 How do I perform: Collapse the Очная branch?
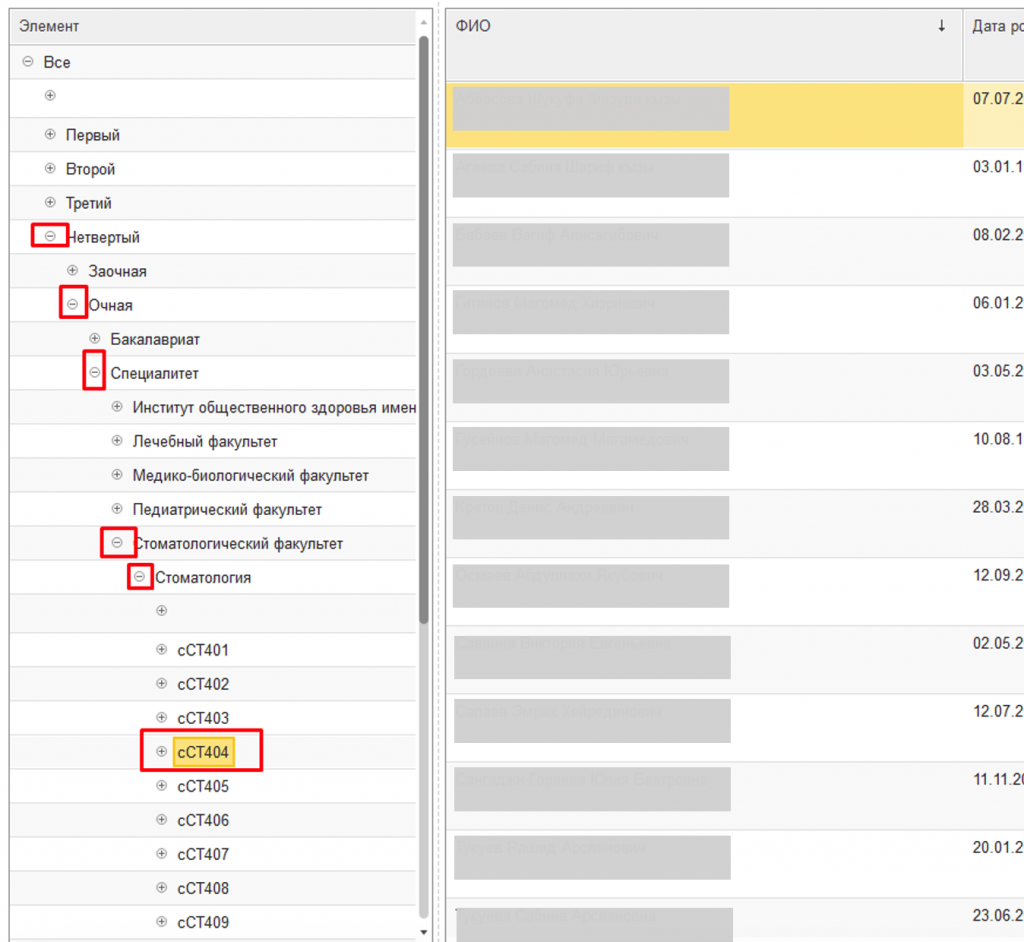(x=72, y=304)
